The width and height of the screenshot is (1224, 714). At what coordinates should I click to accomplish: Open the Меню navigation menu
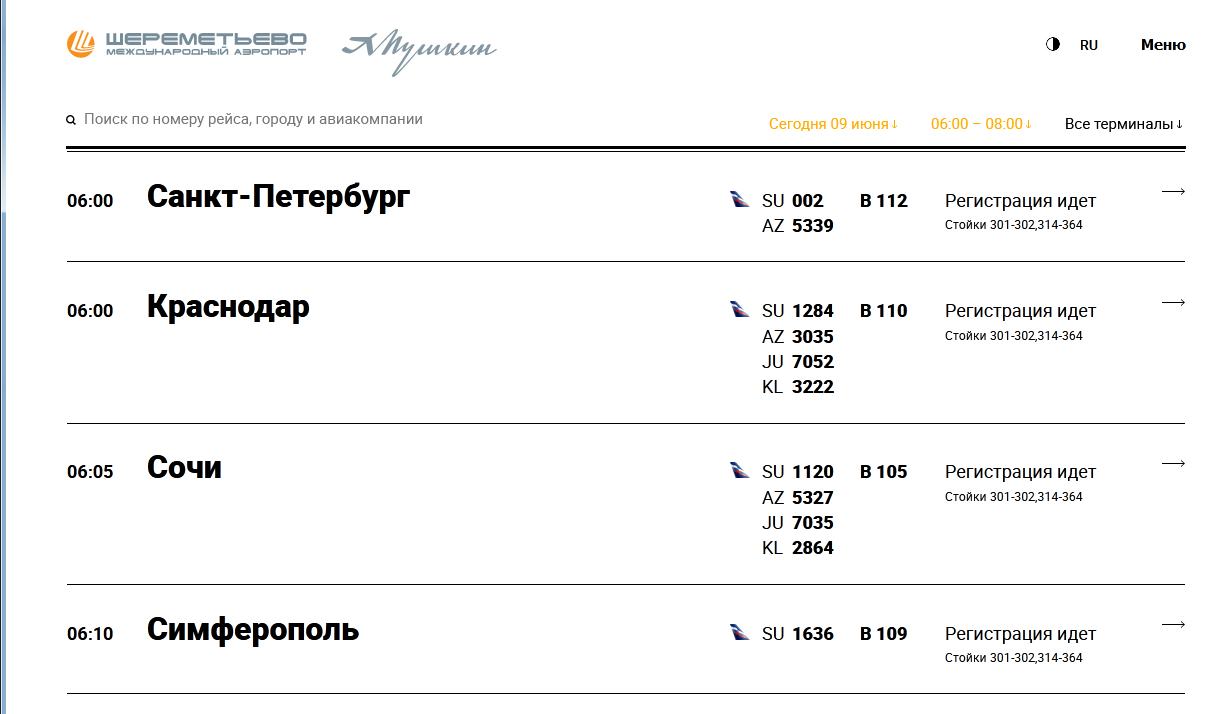coord(1162,45)
